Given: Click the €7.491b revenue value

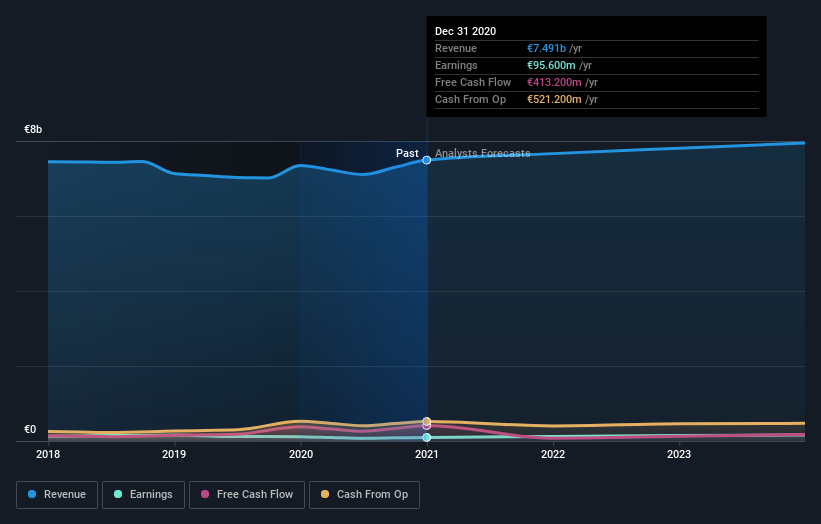Looking at the screenshot, I should coord(546,48).
